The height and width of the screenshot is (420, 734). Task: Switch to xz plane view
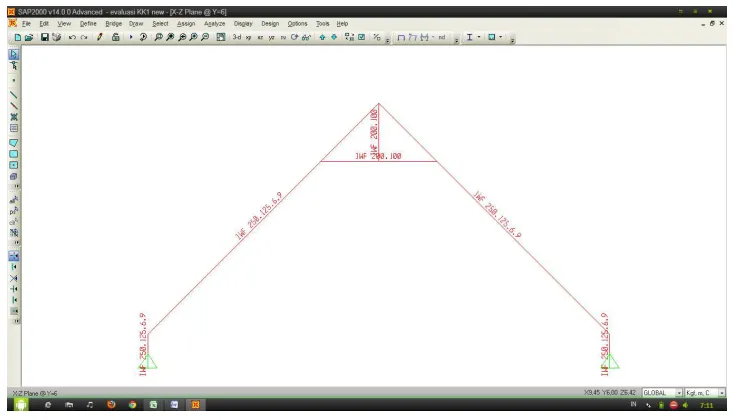click(x=260, y=37)
